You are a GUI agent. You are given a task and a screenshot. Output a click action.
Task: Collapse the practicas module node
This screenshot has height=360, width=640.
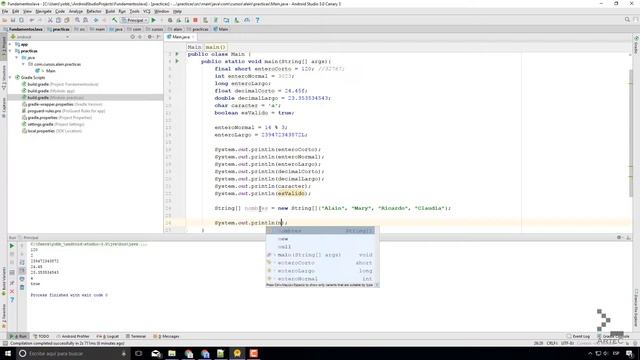tap(11, 51)
